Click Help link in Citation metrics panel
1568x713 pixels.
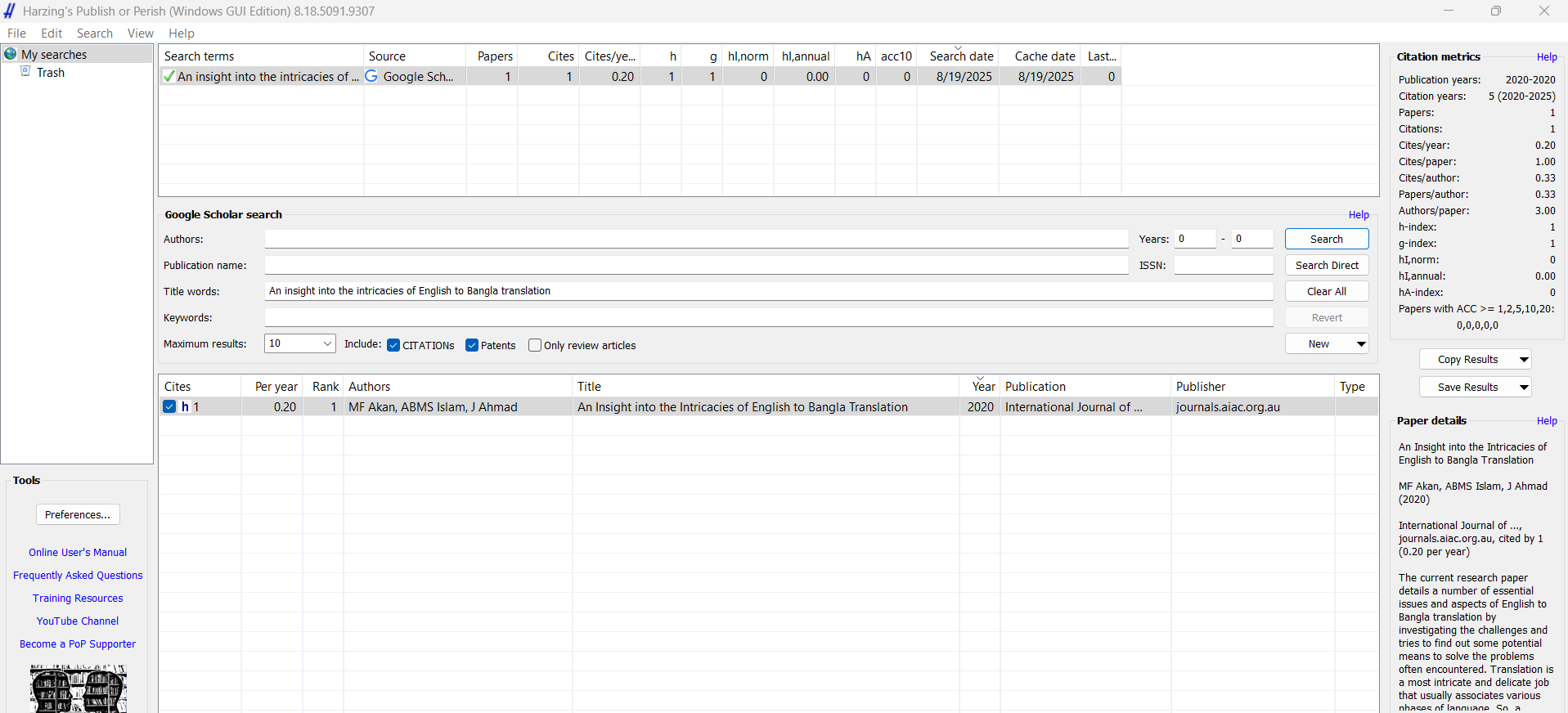pos(1547,57)
